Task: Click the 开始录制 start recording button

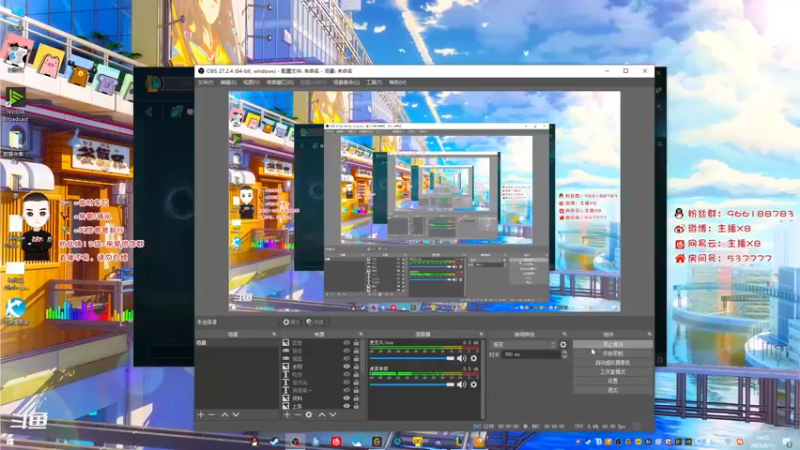Action: click(x=612, y=353)
